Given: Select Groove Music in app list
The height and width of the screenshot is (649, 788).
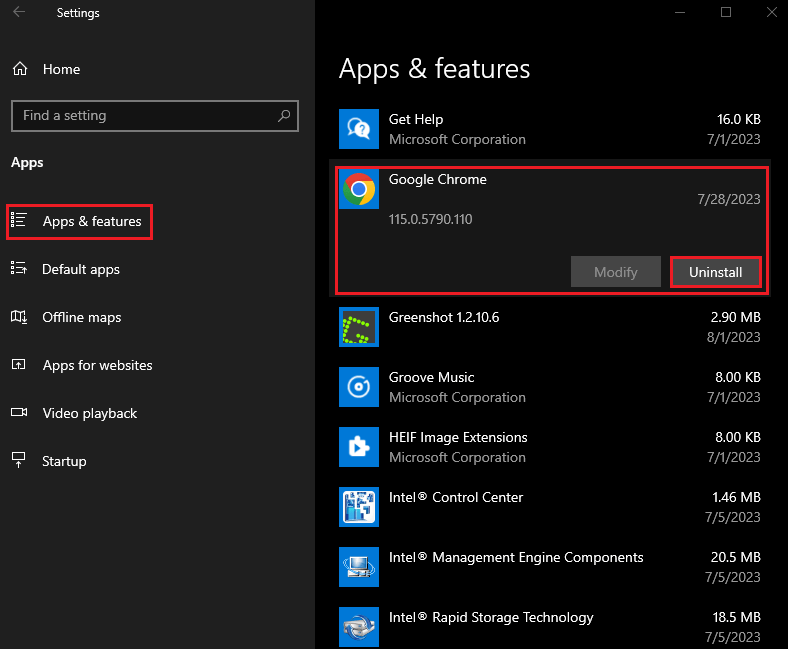Looking at the screenshot, I should [x=432, y=378].
